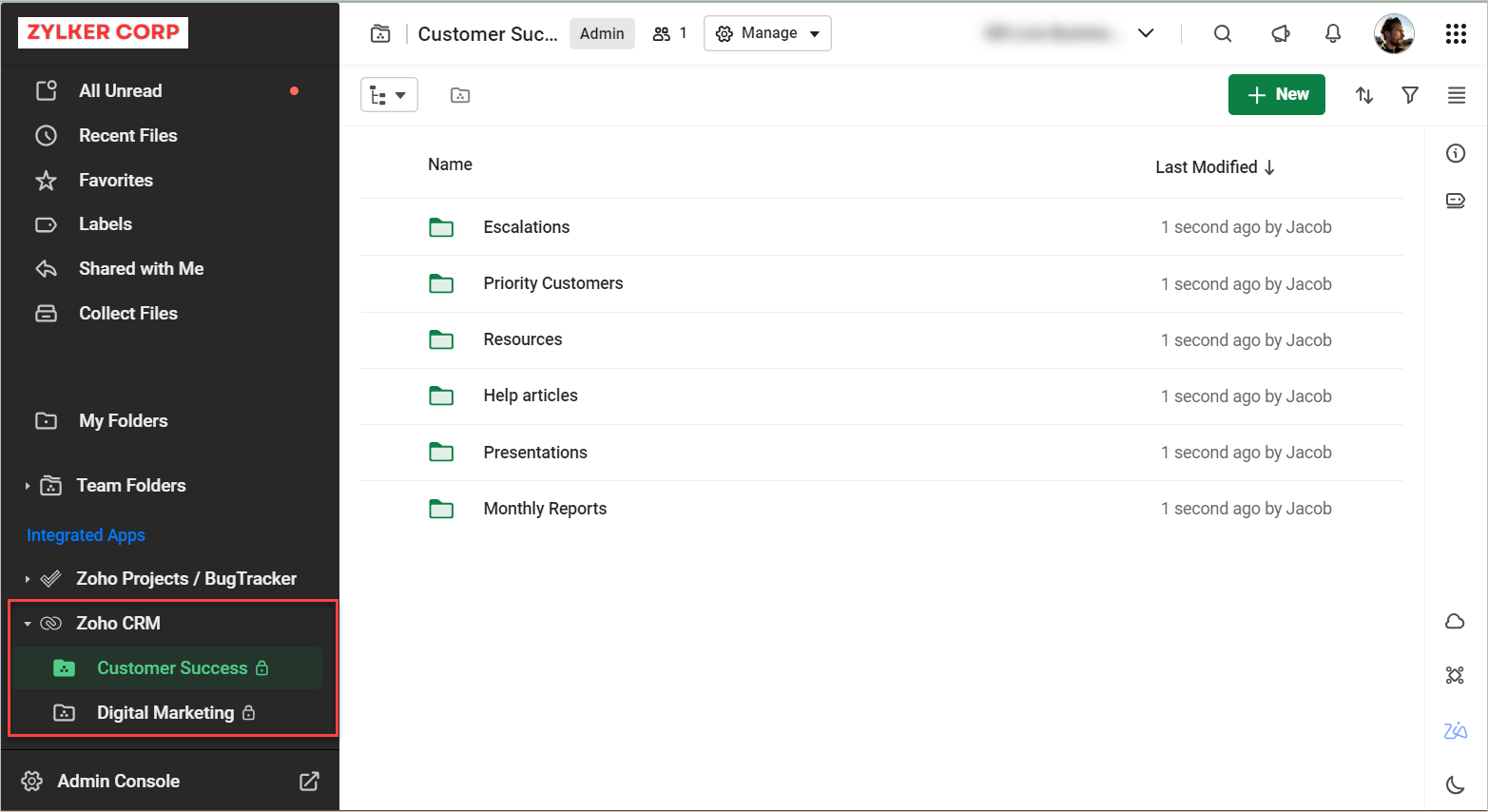Switch list view layout

[1457, 95]
